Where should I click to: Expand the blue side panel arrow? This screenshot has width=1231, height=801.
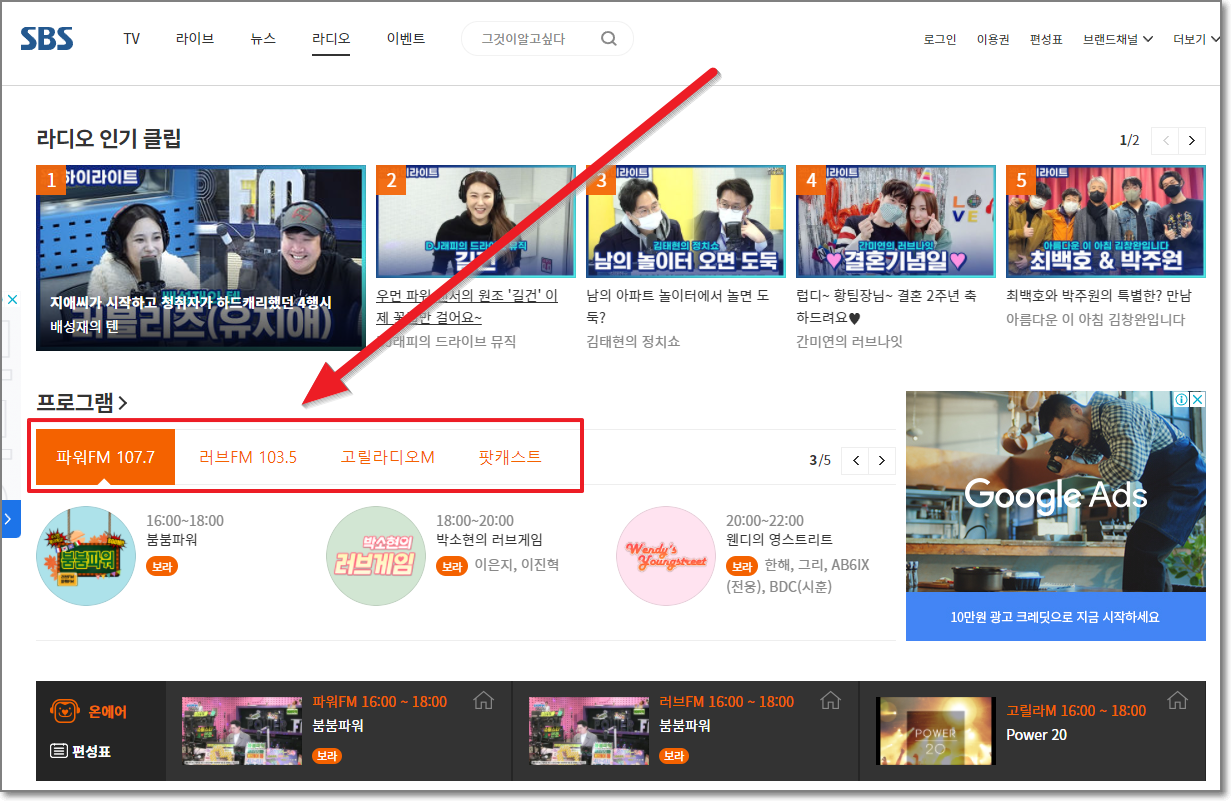tap(10, 519)
